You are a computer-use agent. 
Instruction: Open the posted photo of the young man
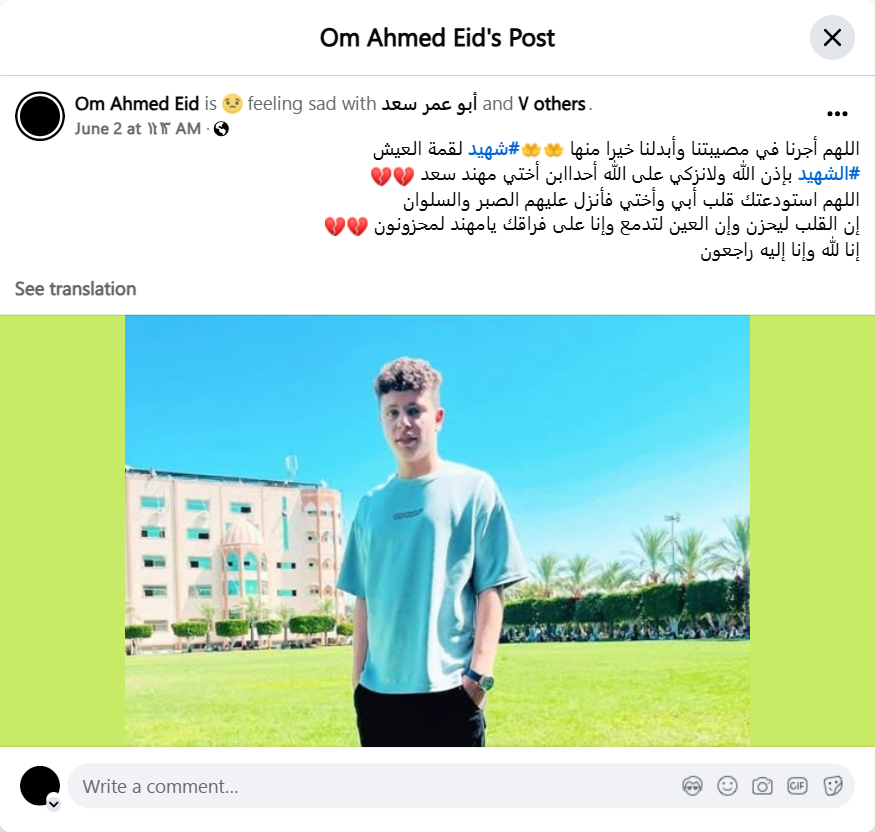[x=437, y=531]
